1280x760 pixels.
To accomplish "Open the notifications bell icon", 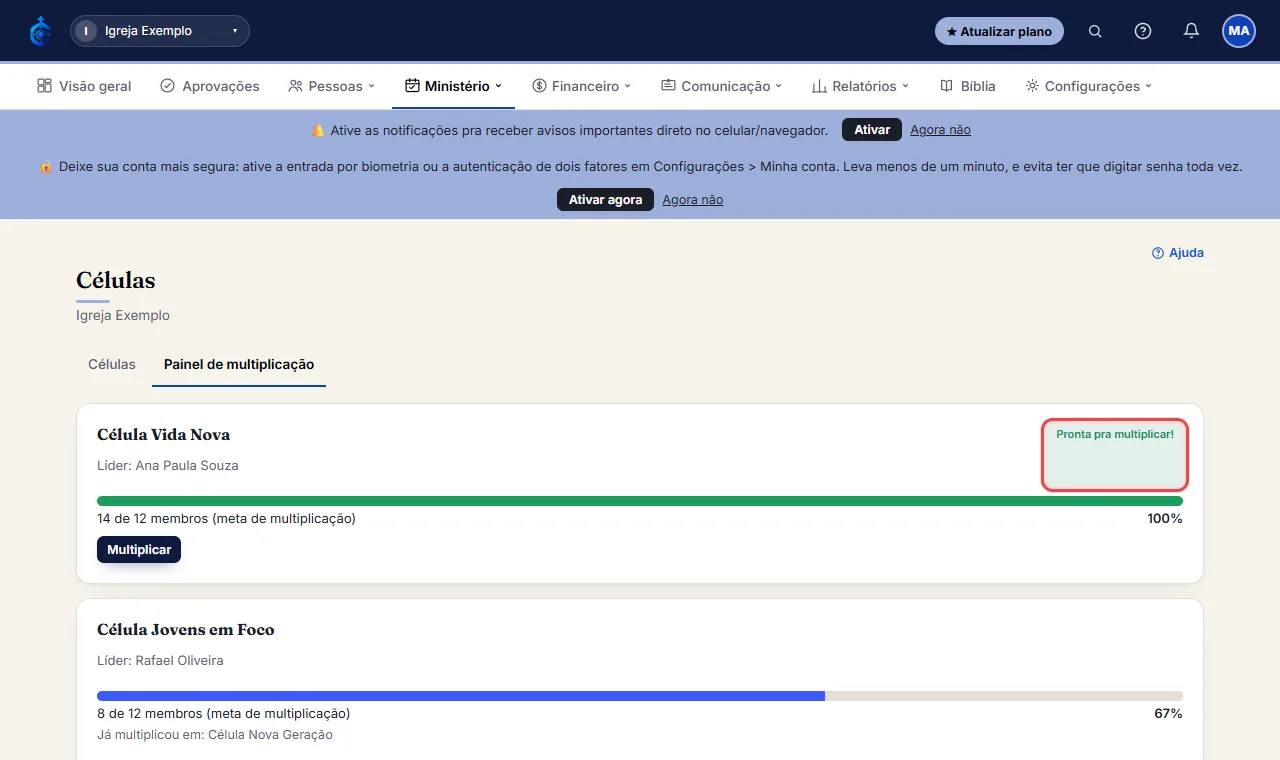I will 1191,31.
